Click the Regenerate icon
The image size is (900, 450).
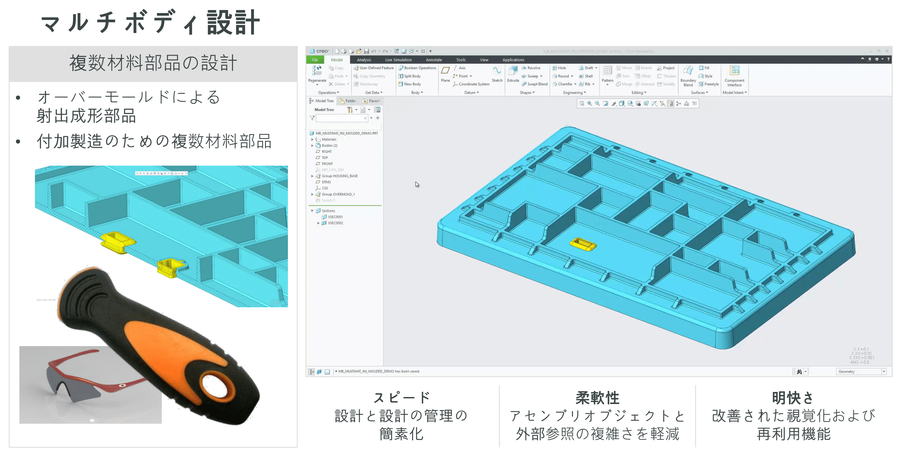pos(317,75)
